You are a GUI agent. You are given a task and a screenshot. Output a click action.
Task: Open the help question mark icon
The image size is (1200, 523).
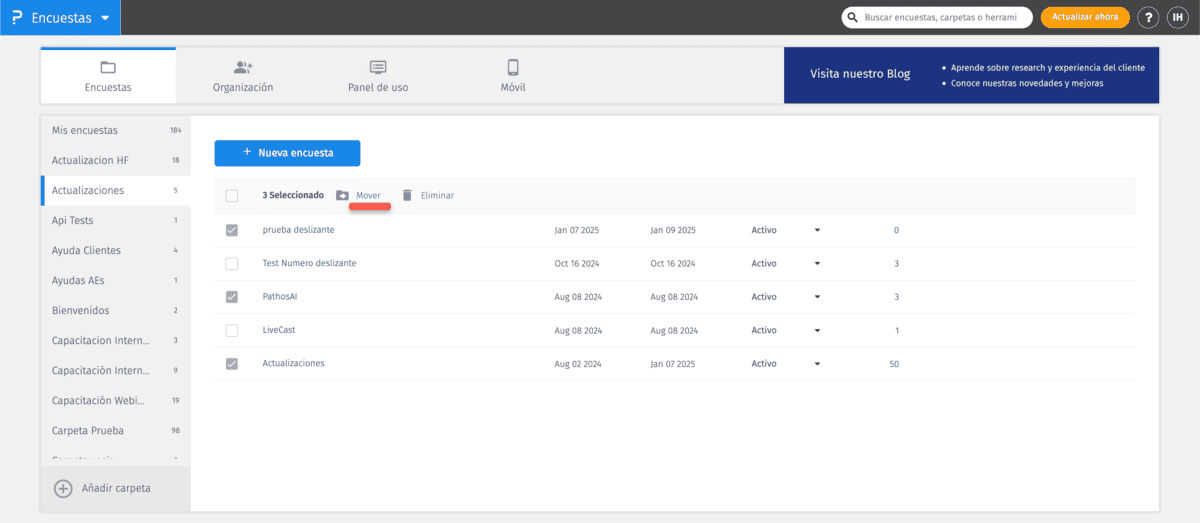(x=1148, y=18)
